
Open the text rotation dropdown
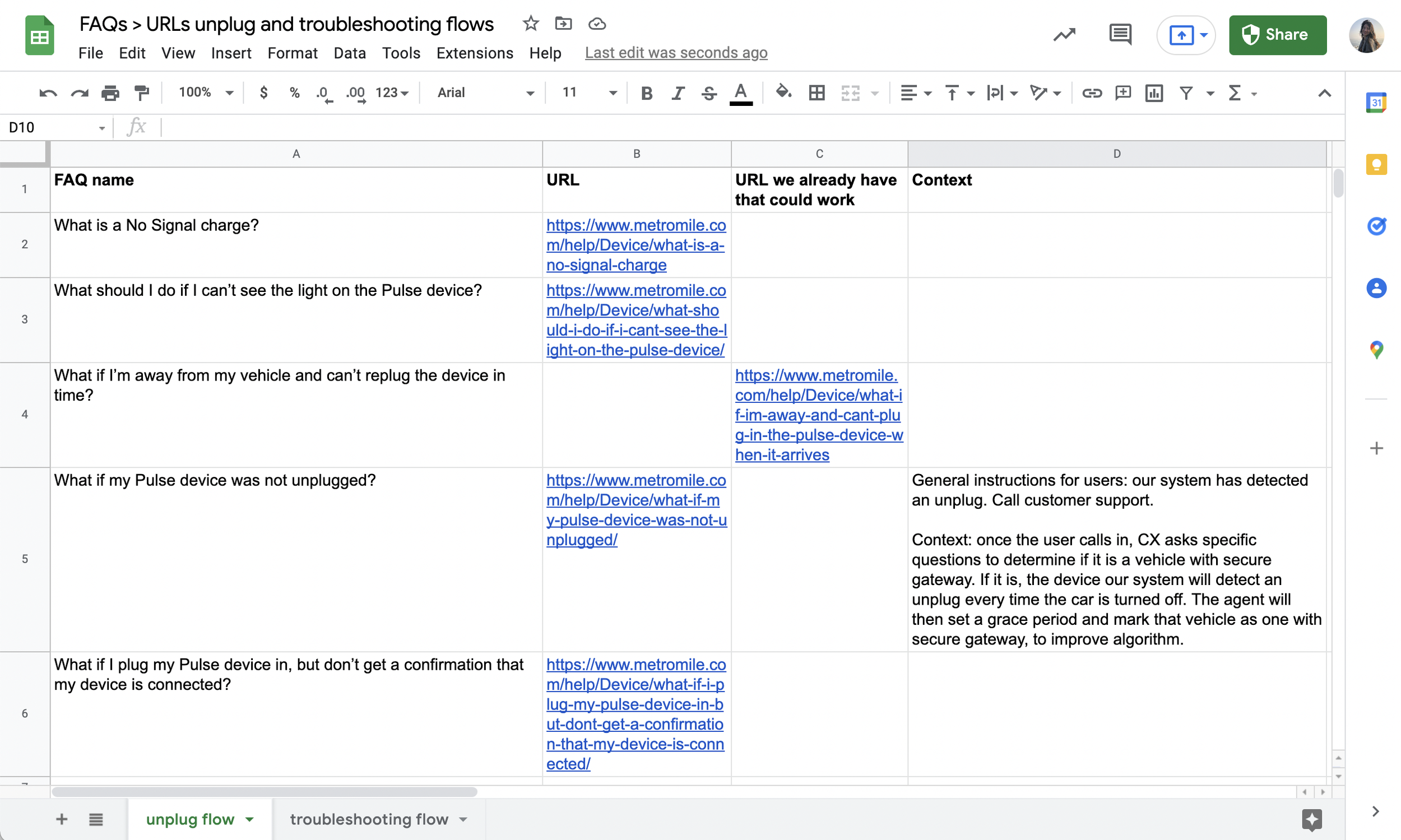click(1045, 93)
